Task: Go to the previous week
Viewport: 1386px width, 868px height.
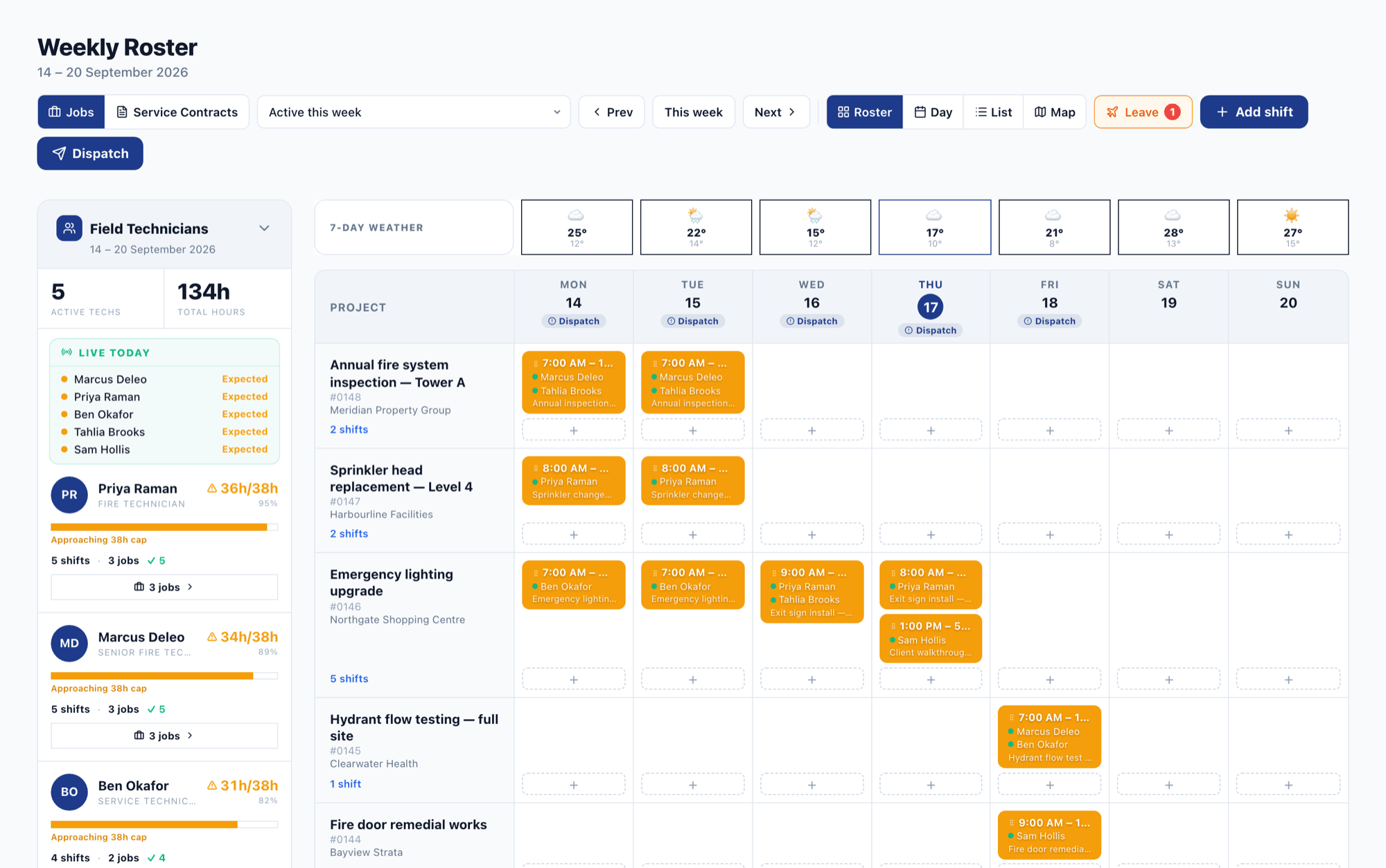Action: coord(612,112)
